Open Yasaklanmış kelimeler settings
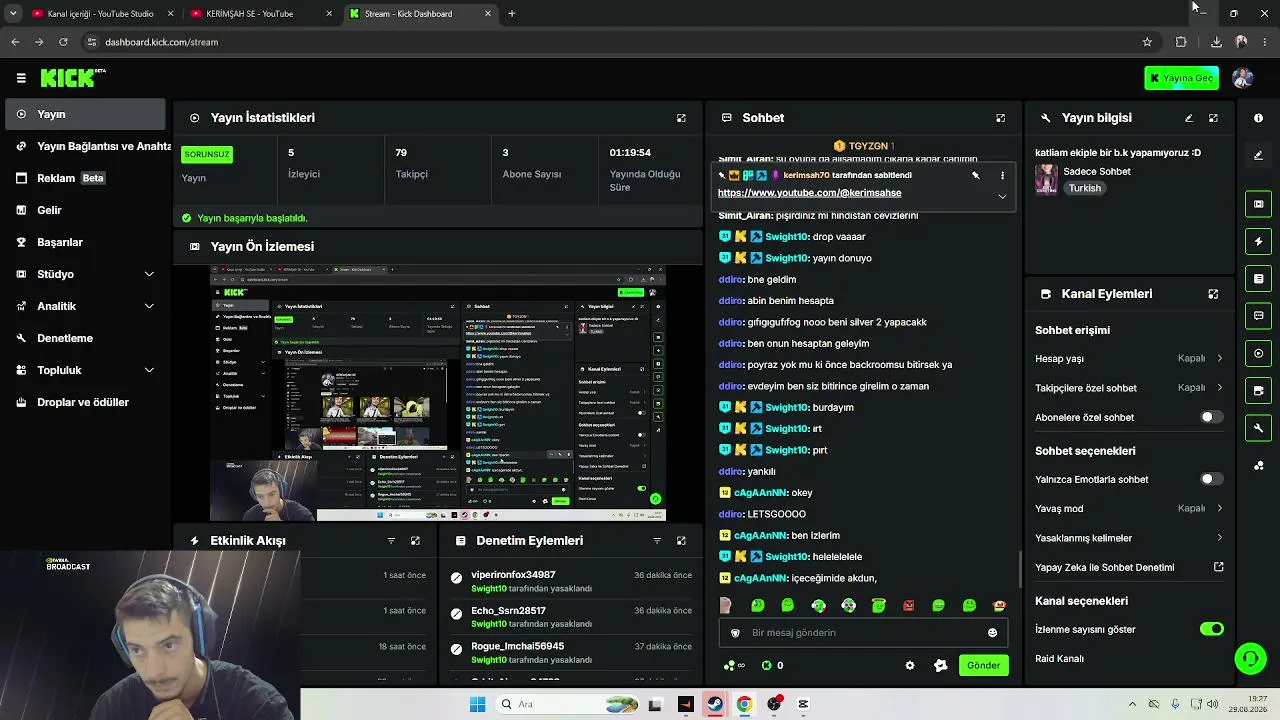Image resolution: width=1280 pixels, height=720 pixels. pyautogui.click(x=1129, y=538)
